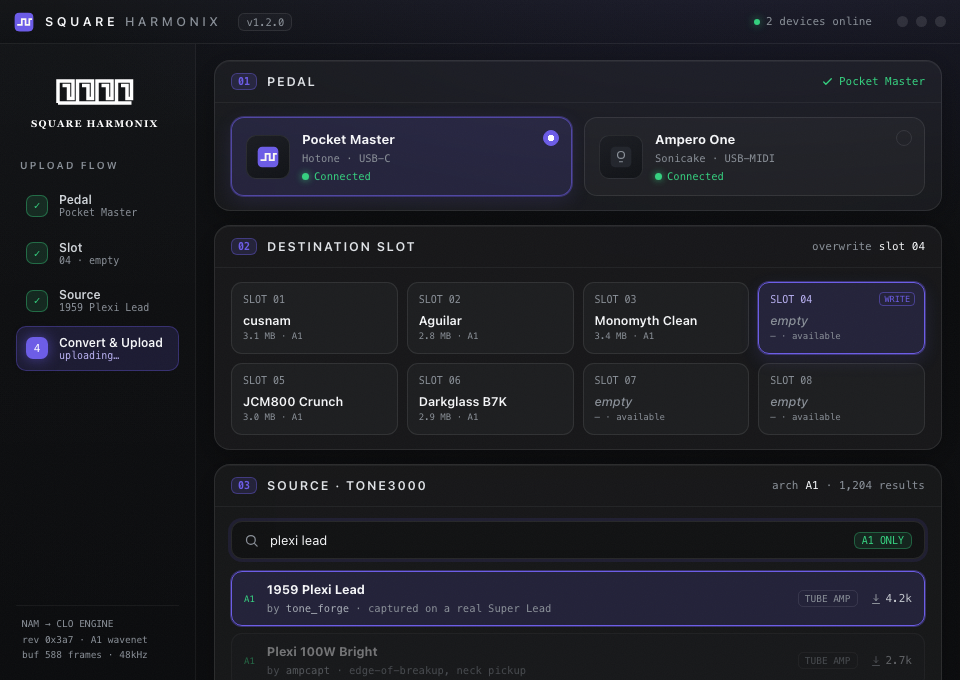The height and width of the screenshot is (680, 960).
Task: Choose Slot 01 cusnam
Action: [x=314, y=318]
